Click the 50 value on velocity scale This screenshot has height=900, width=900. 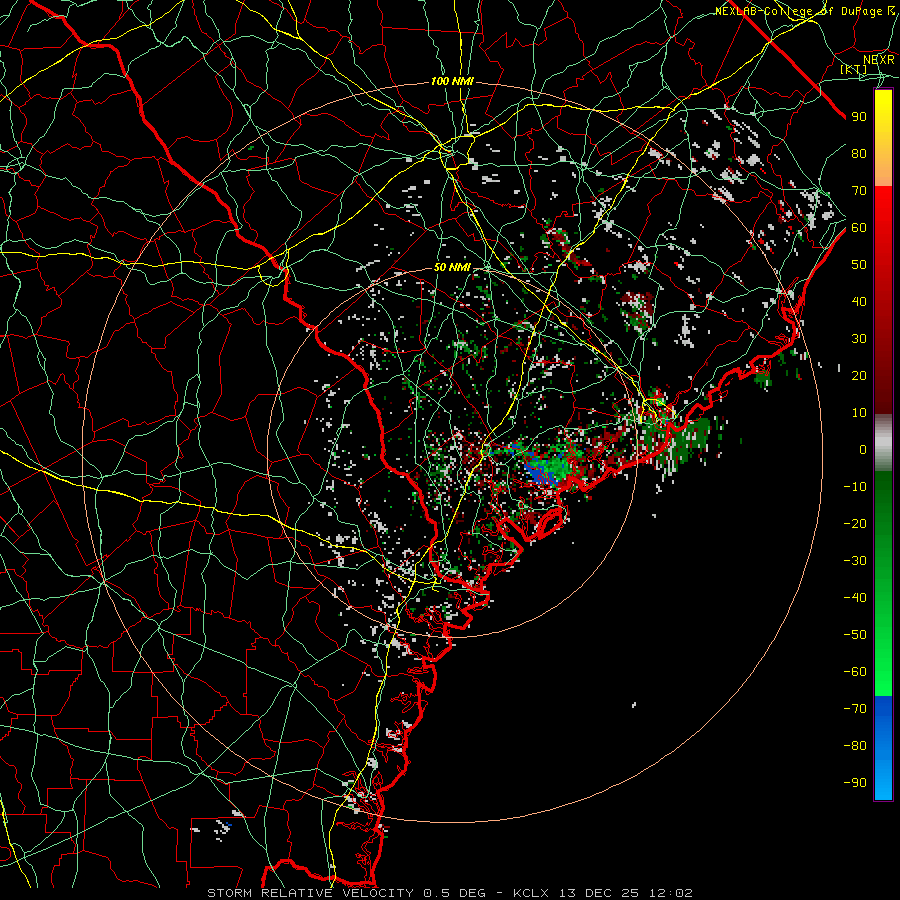coord(859,265)
